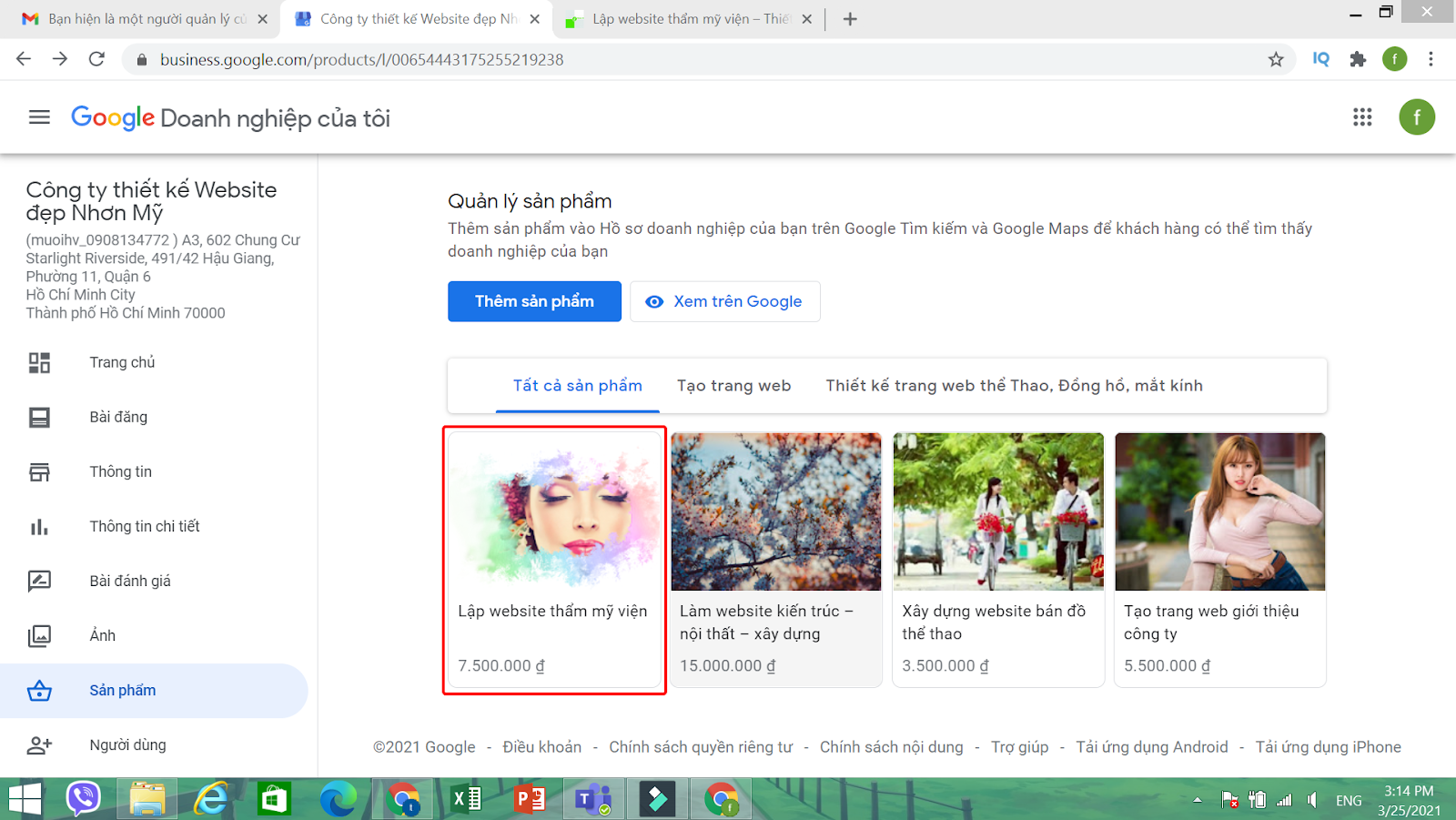Open the Điều khoản footer link
The height and width of the screenshot is (820, 1456).
pyautogui.click(x=541, y=747)
